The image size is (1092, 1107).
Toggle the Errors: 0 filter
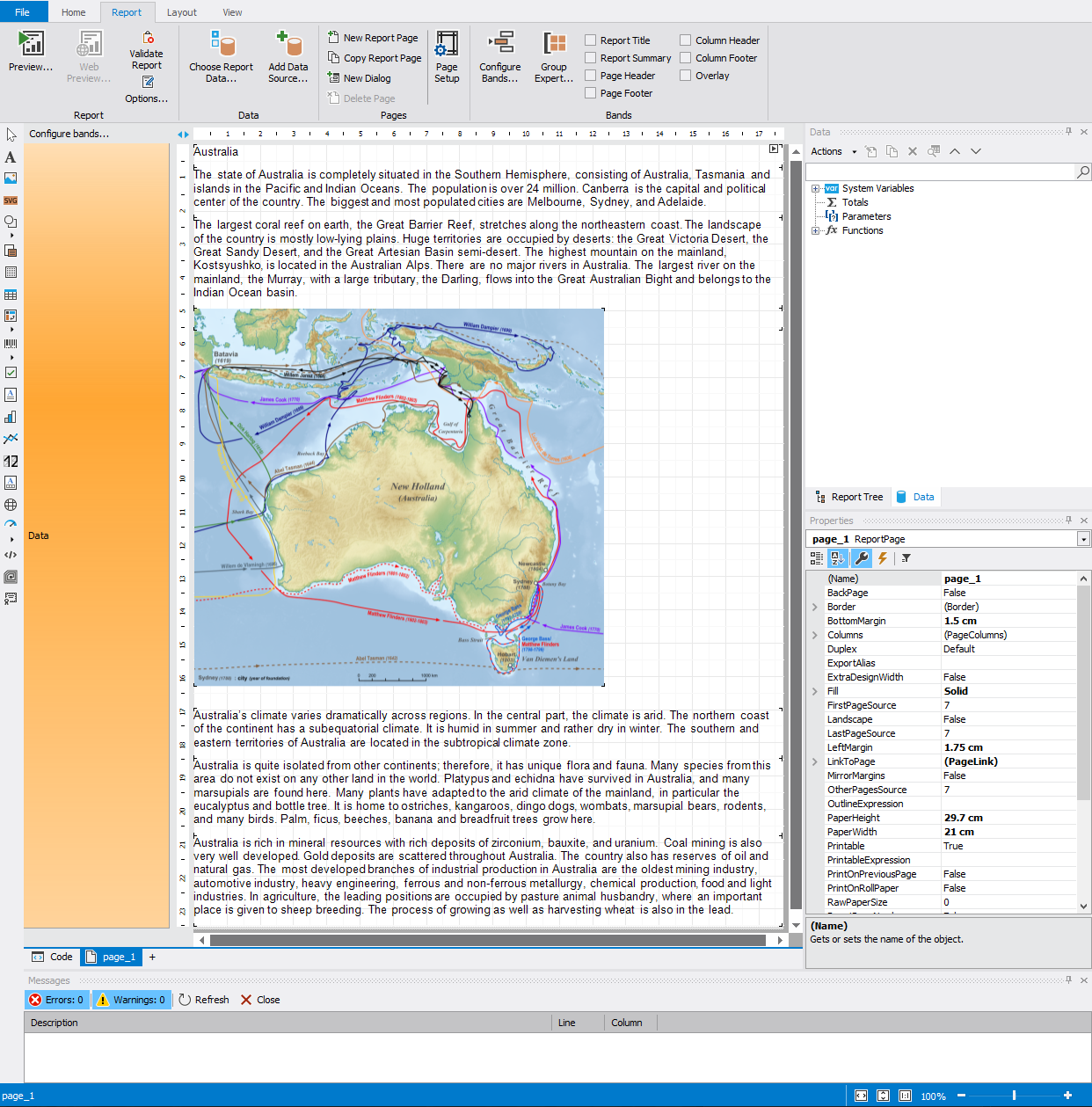click(57, 1000)
